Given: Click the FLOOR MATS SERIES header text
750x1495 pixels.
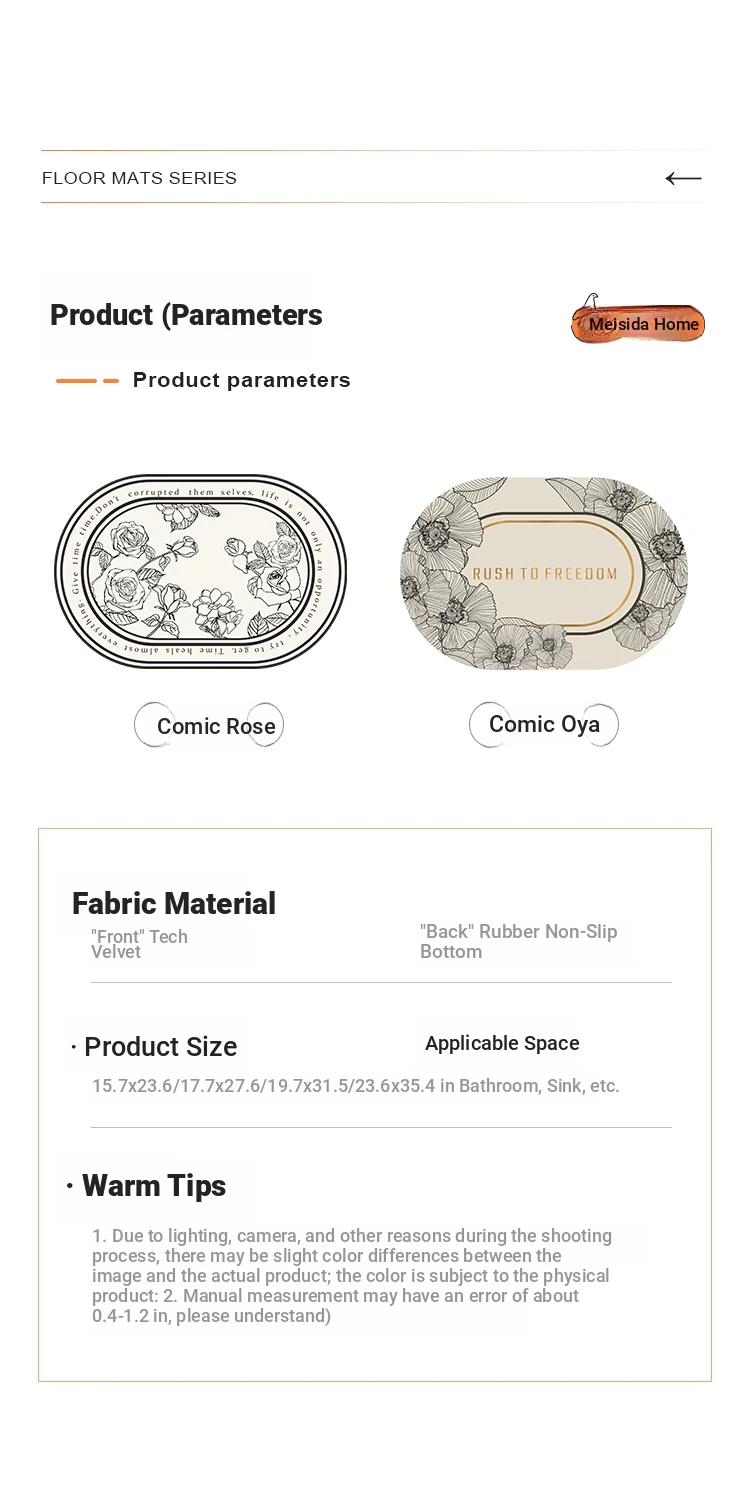Looking at the screenshot, I should (139, 178).
